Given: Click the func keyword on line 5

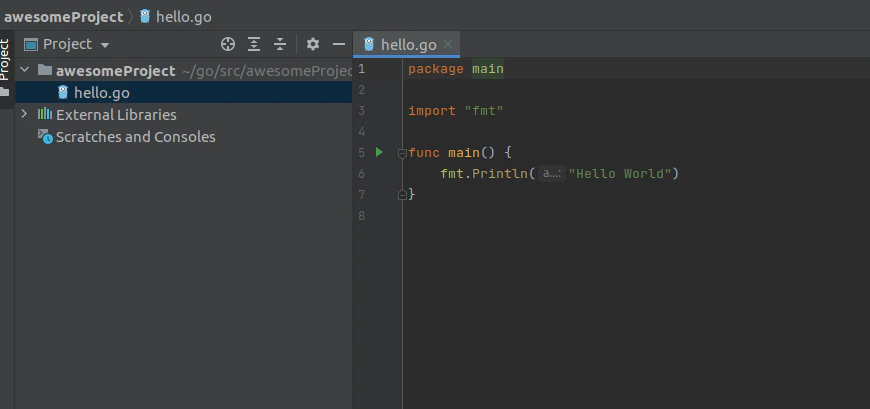Looking at the screenshot, I should click(424, 153).
